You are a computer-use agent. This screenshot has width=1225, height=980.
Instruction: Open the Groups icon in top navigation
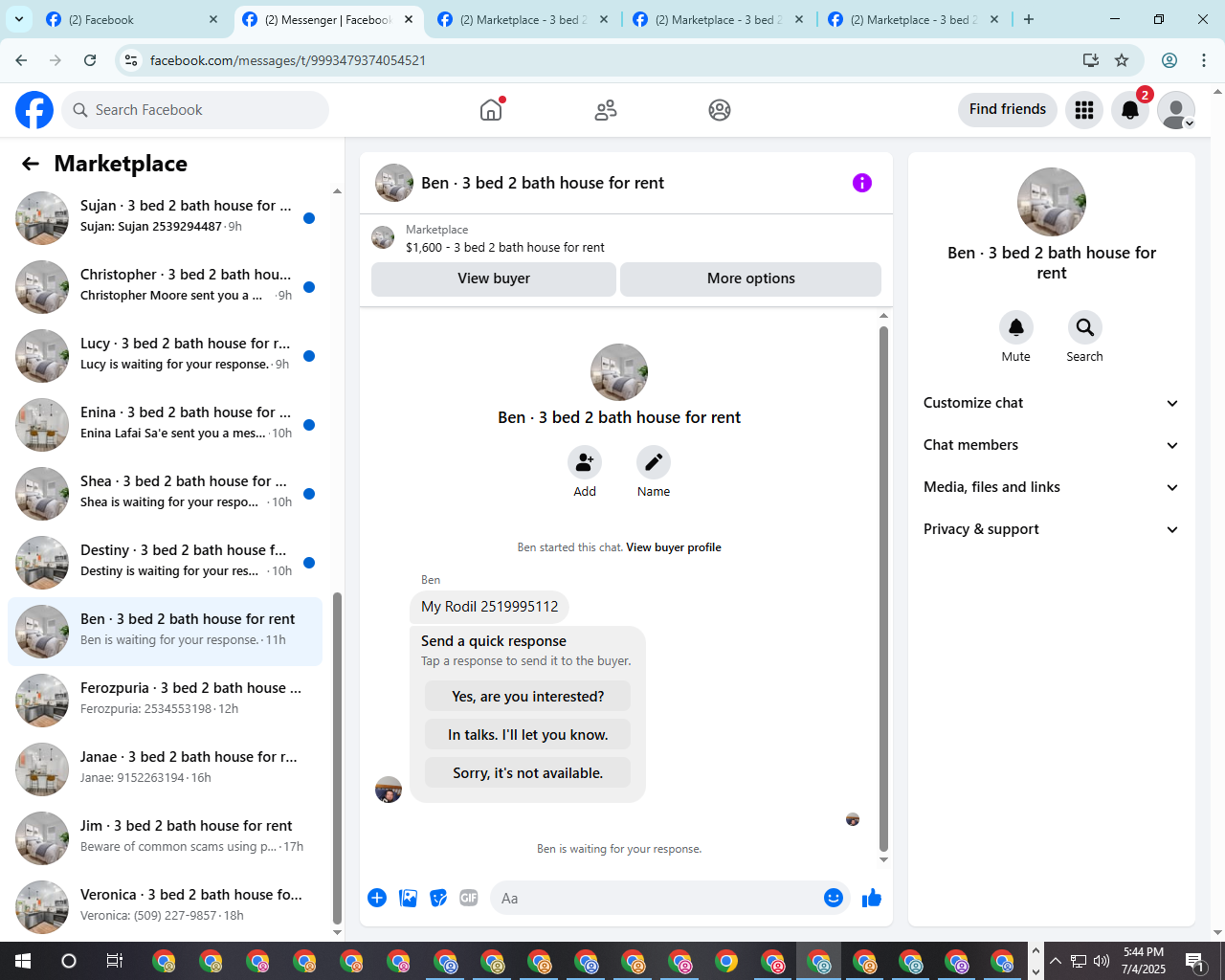[x=720, y=110]
